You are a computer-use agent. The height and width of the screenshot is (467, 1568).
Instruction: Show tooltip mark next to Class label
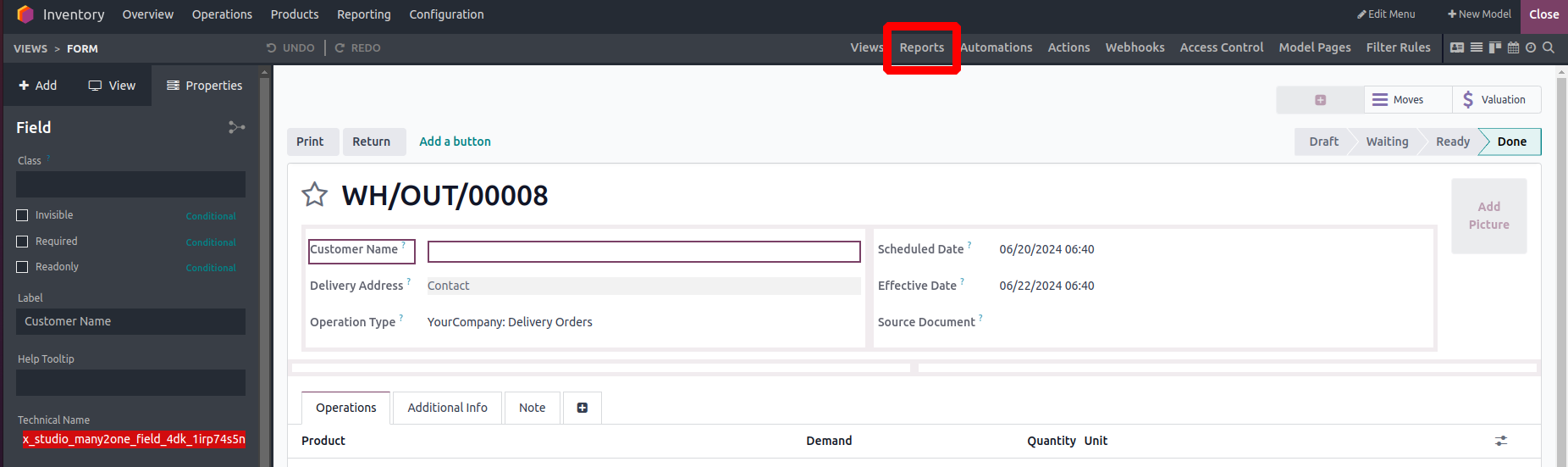click(48, 157)
